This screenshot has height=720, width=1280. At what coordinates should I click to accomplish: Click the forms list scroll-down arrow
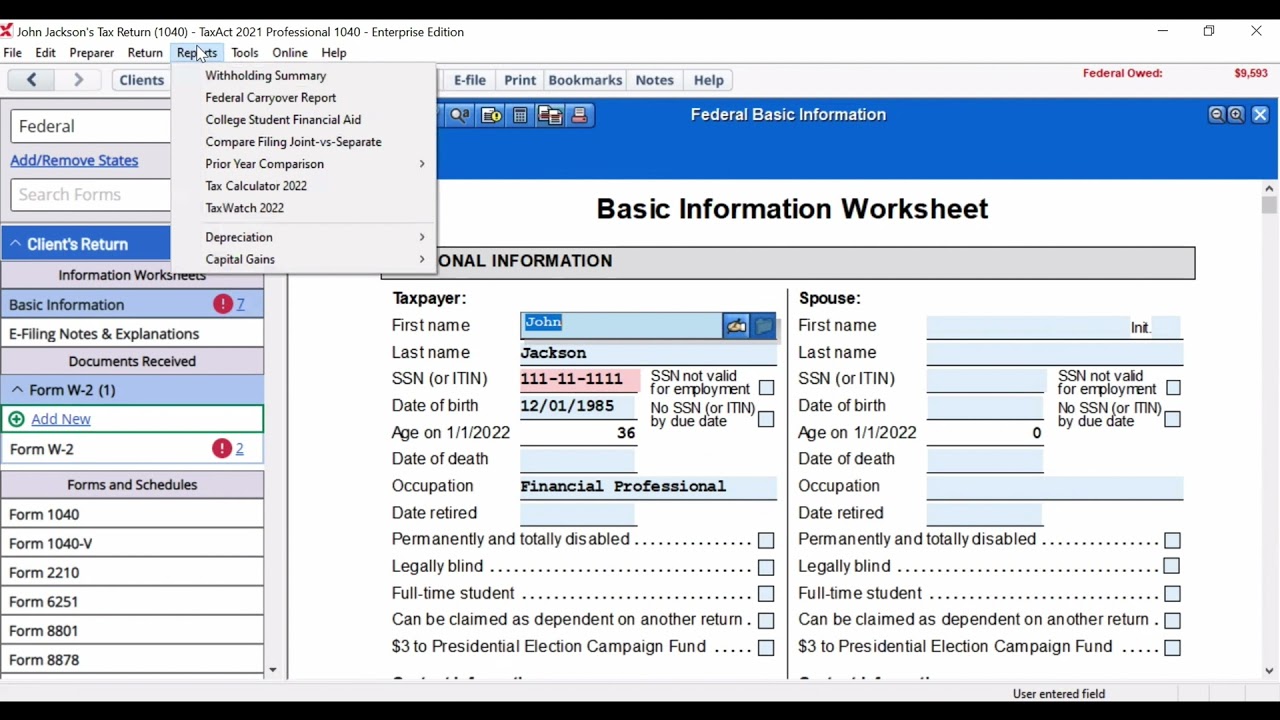(272, 671)
